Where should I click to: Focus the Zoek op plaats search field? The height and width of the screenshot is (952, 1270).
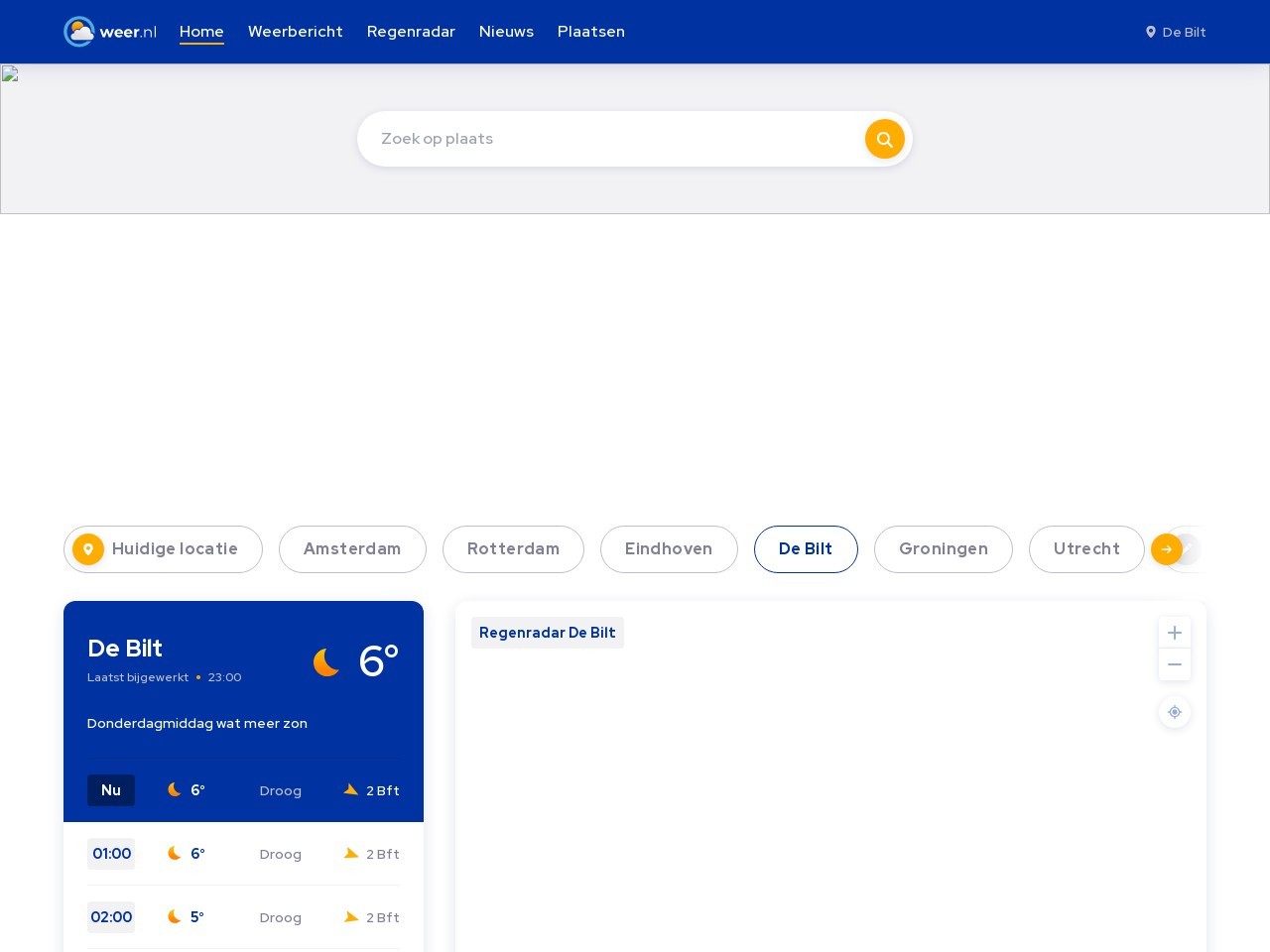(611, 139)
